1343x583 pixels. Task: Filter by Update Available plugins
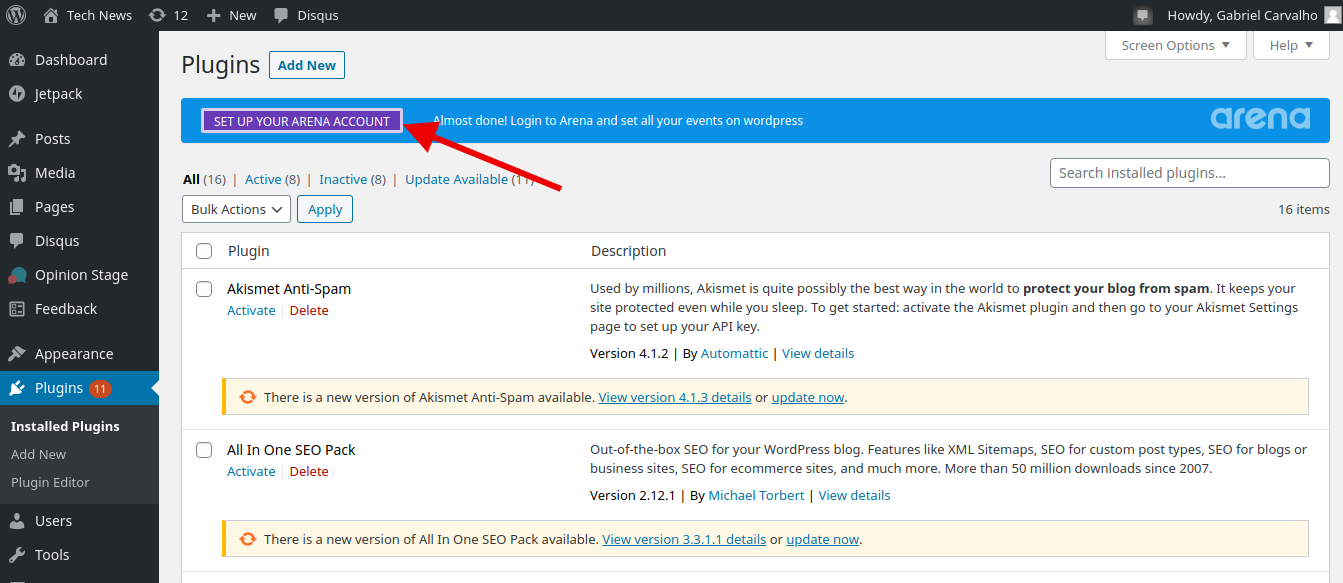pyautogui.click(x=469, y=179)
